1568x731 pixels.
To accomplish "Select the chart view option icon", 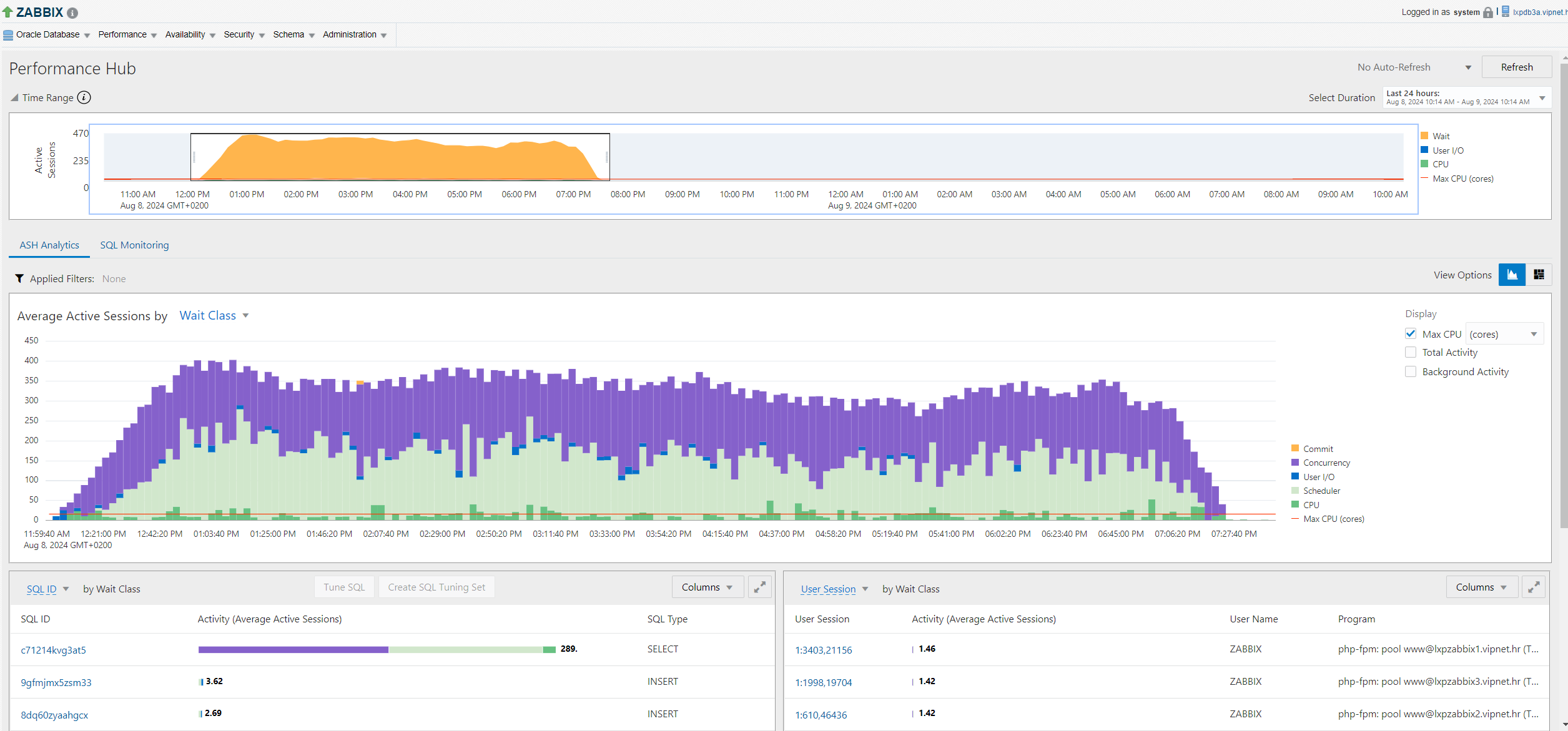I will click(x=1512, y=275).
